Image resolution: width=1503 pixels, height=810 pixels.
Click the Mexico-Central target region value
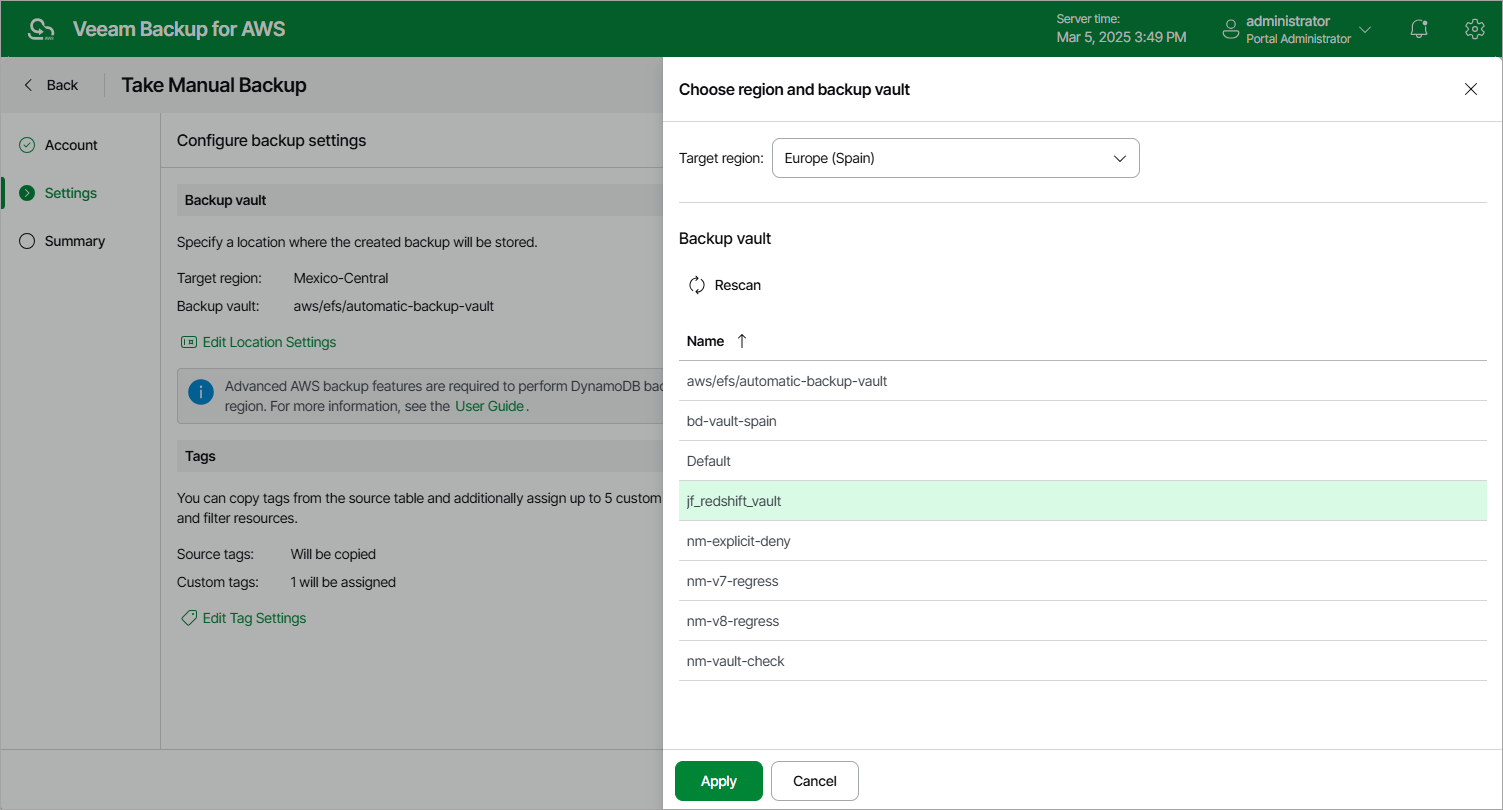[341, 278]
